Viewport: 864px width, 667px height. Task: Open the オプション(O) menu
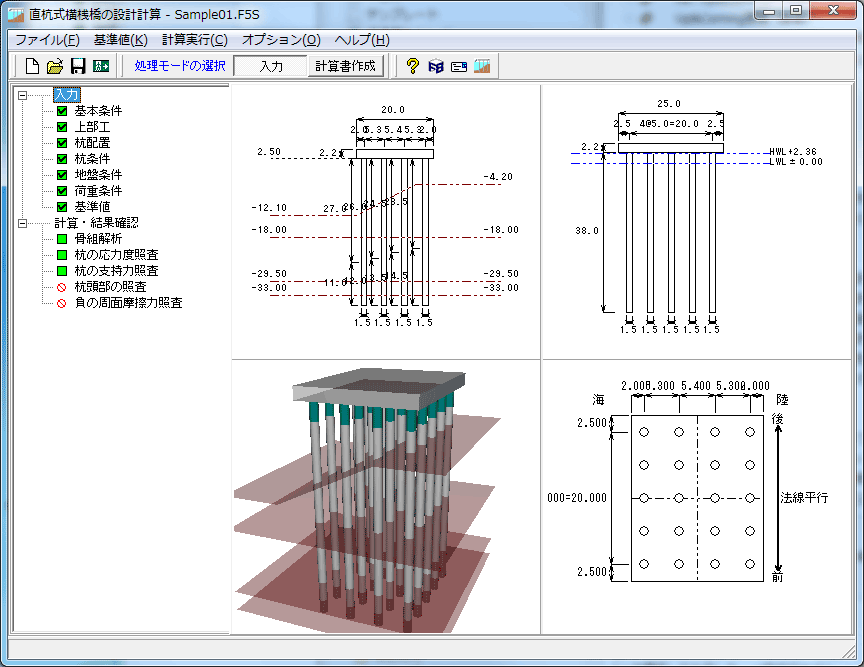[x=281, y=40]
